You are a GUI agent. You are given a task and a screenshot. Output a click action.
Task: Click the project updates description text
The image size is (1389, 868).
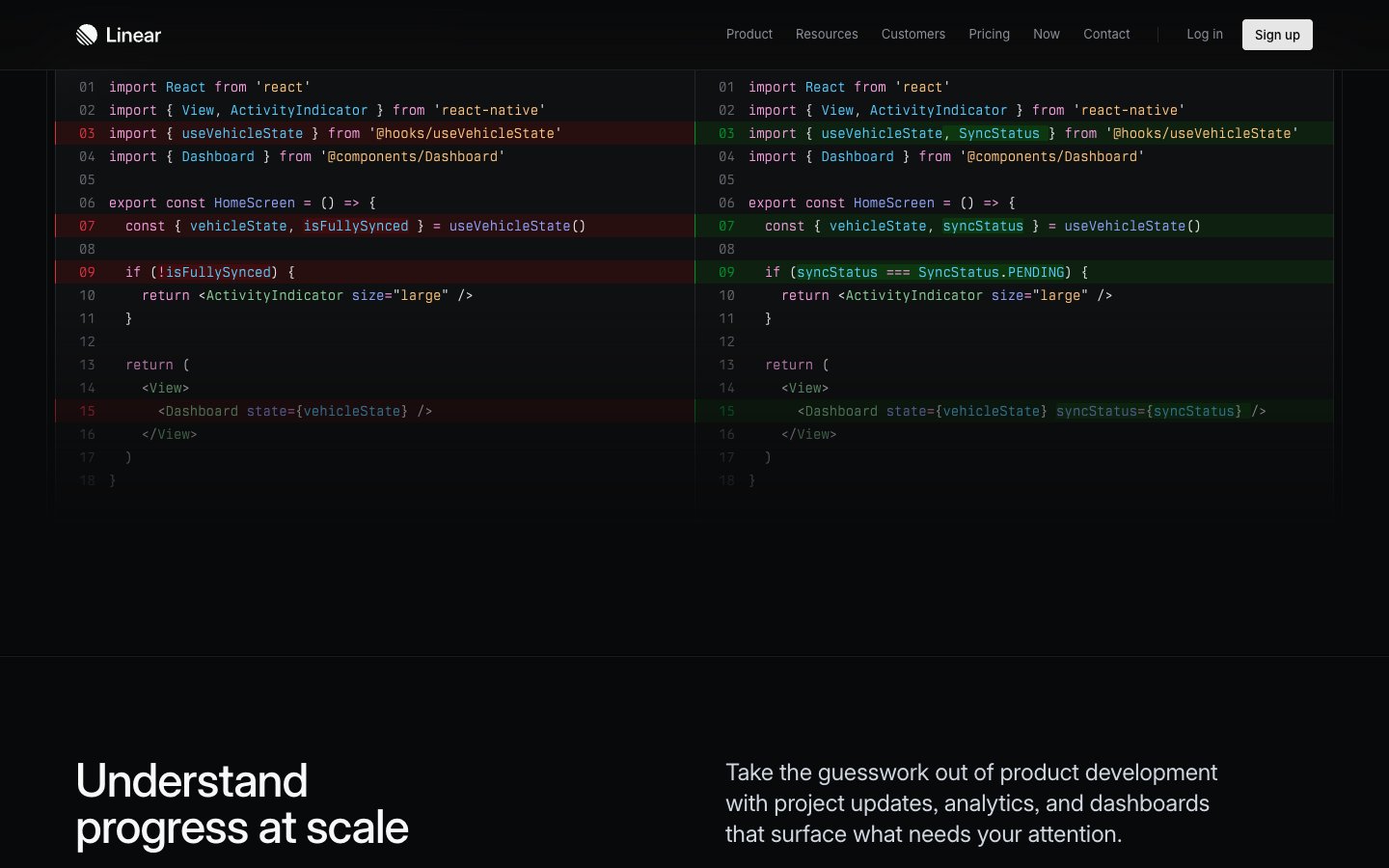(x=970, y=803)
